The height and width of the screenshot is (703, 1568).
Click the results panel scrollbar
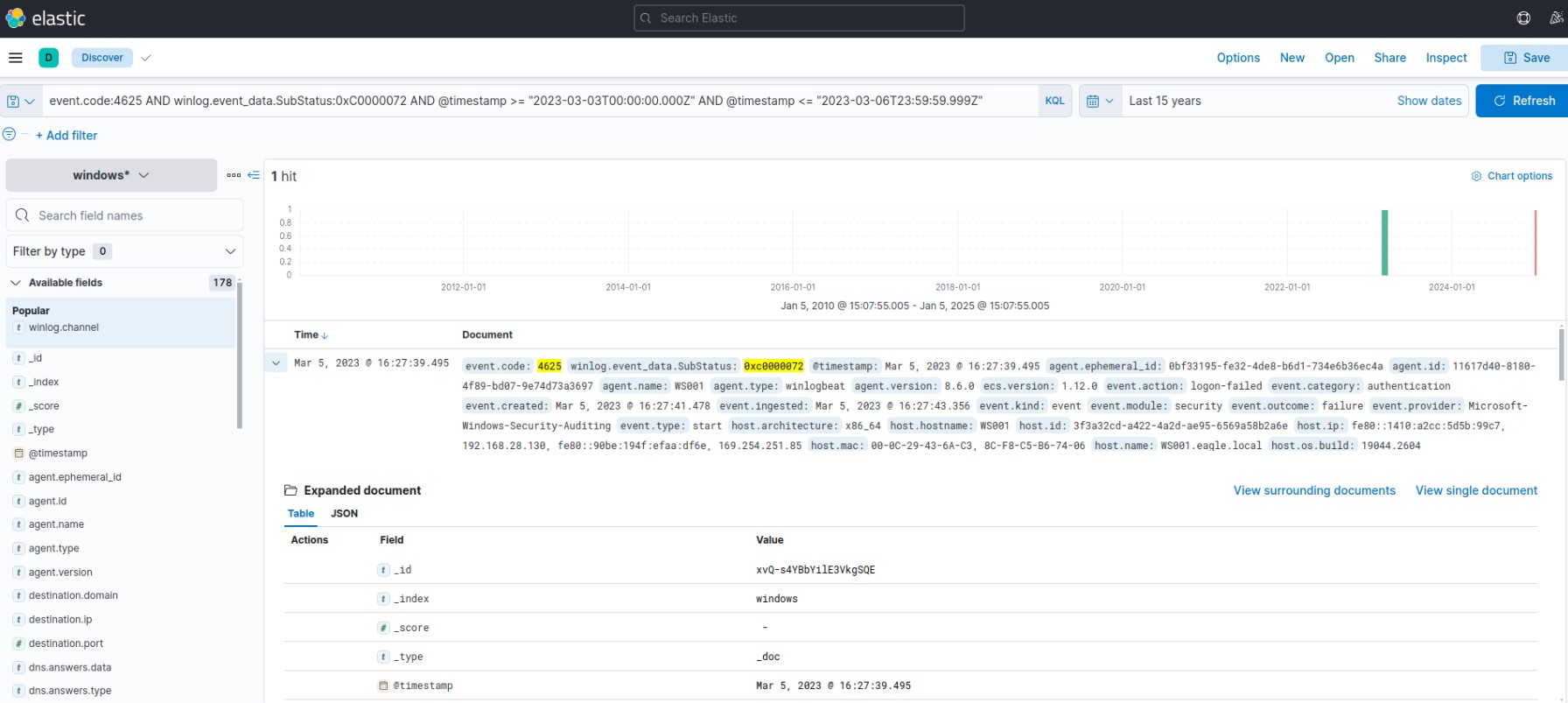coord(1562,354)
